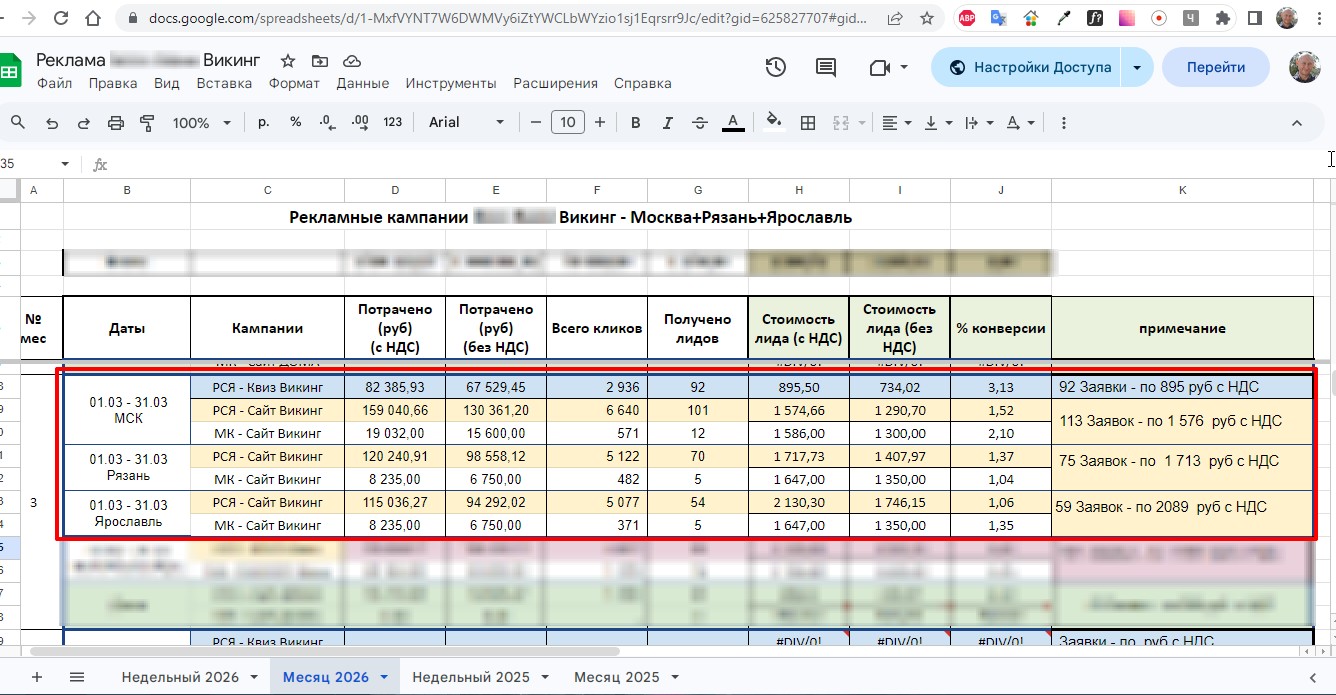Star the document with star icon
The height and width of the screenshot is (695, 1336).
tap(288, 61)
